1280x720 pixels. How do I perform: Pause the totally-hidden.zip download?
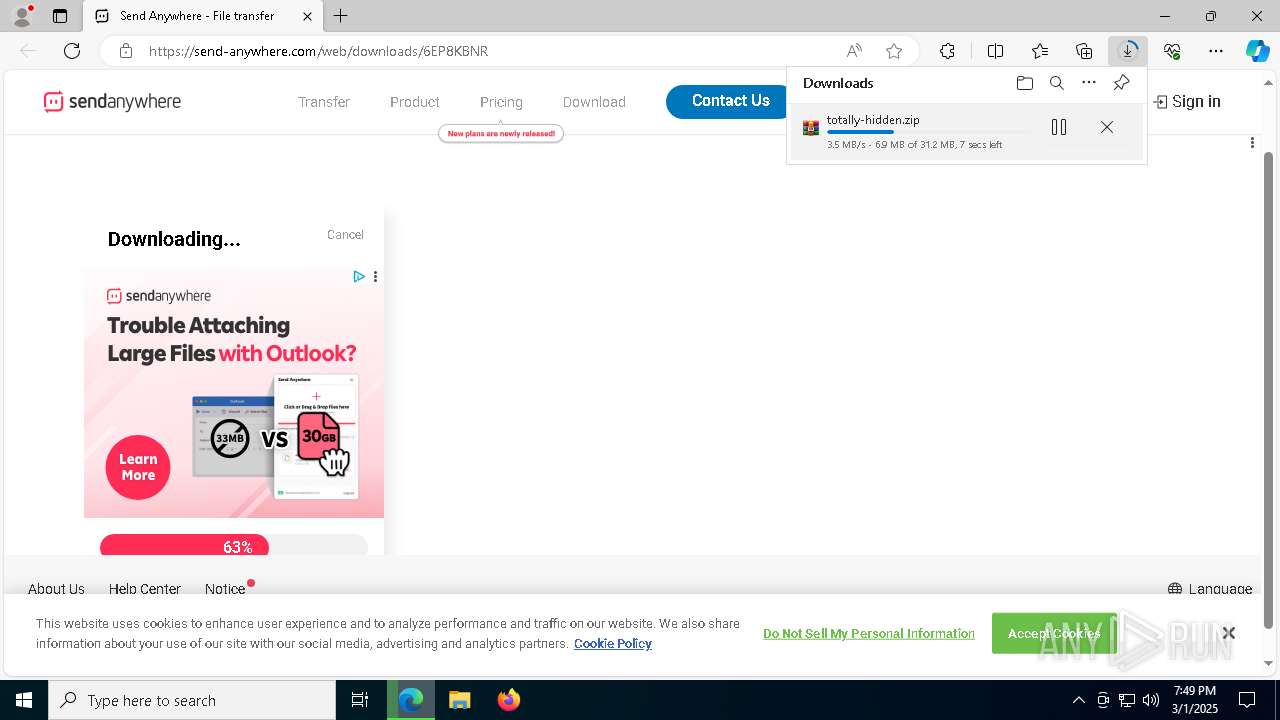tap(1059, 127)
